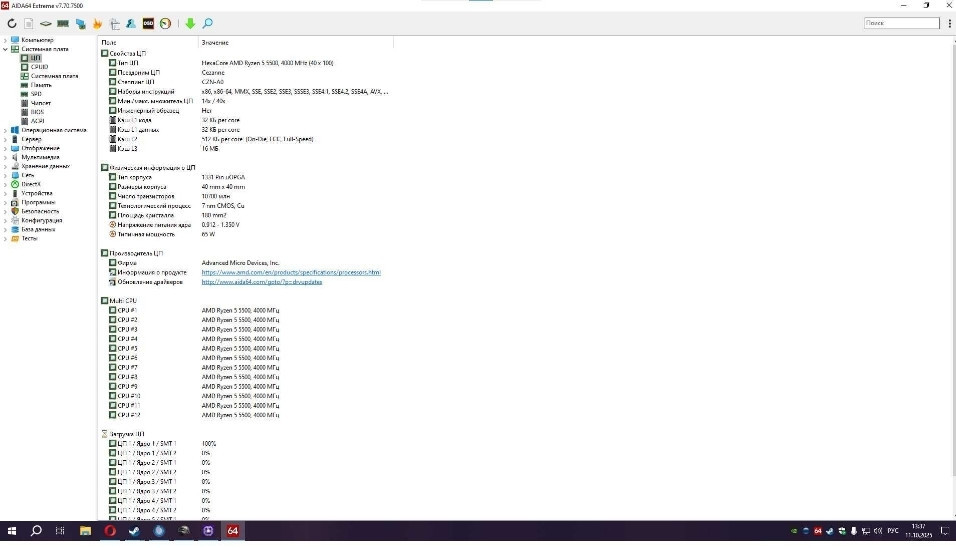Click the Multi CPU group header
956x548 pixels.
(119, 301)
